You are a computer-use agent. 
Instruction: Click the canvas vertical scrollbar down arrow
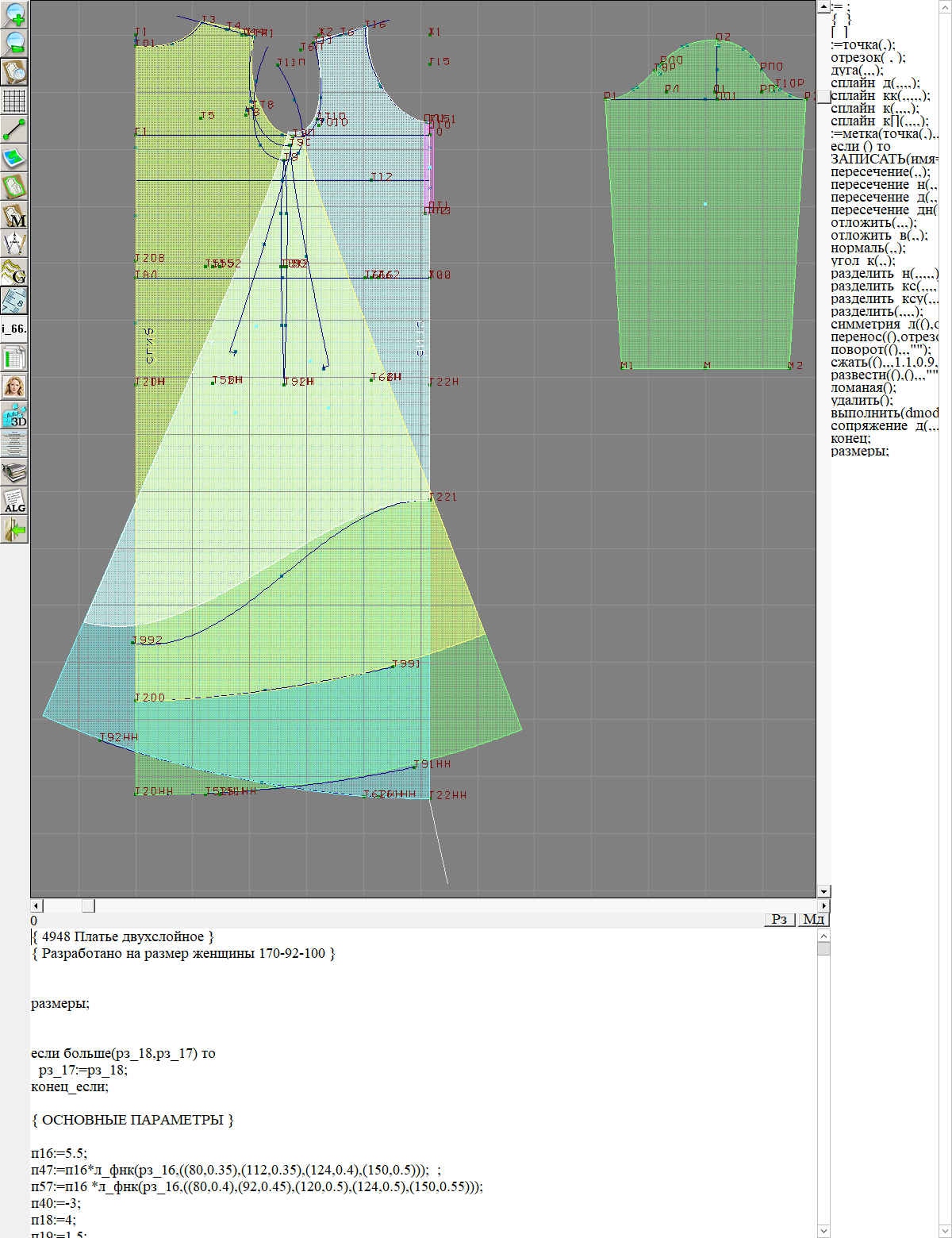coord(823,891)
